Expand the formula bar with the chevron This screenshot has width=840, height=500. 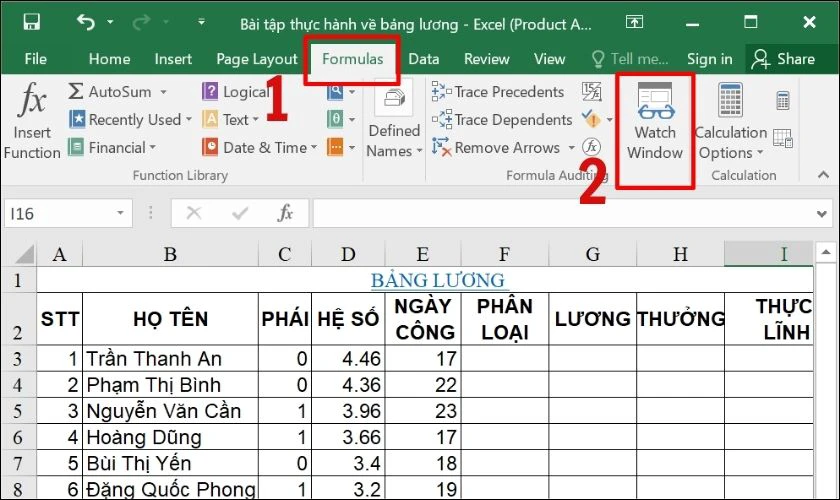[x=821, y=214]
